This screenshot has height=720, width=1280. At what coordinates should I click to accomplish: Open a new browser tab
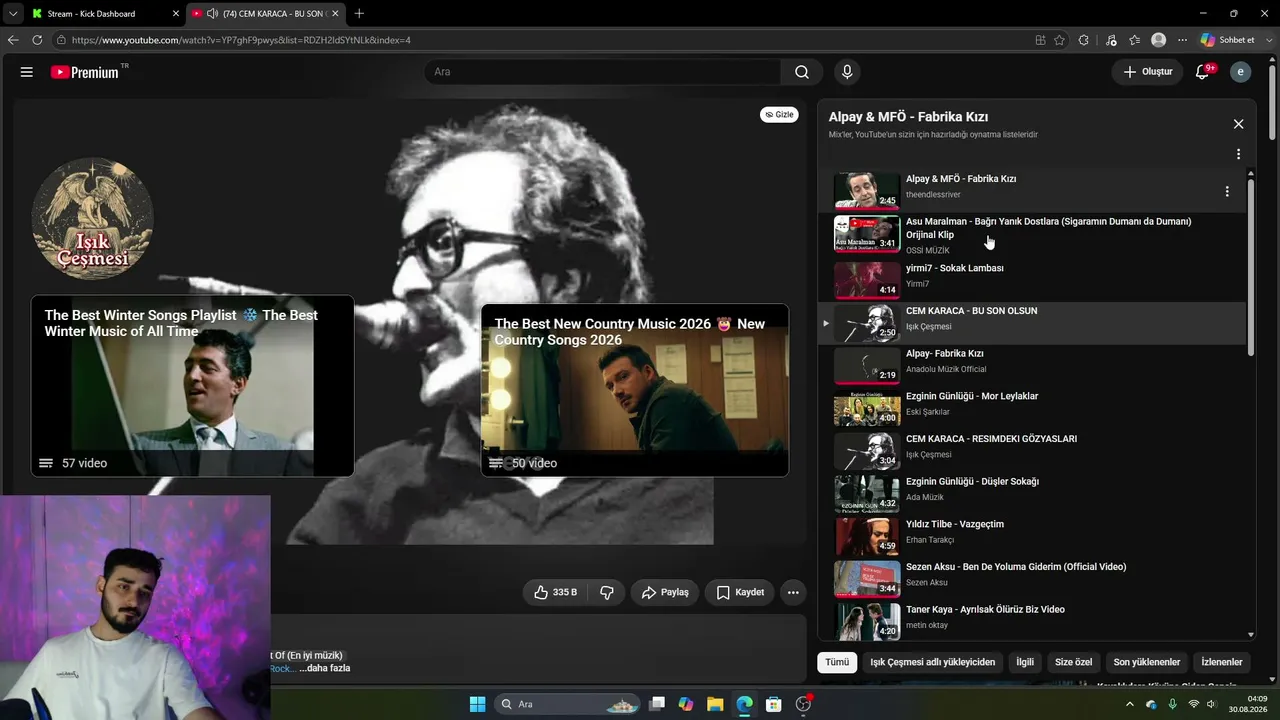(x=359, y=13)
